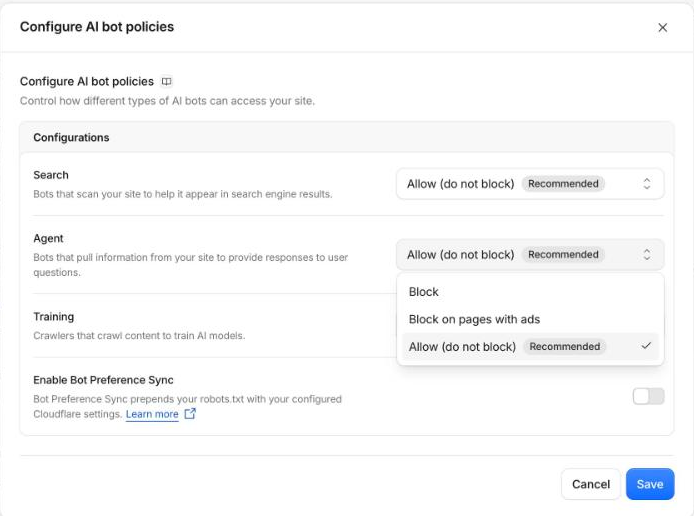Click the Training setting label
Image resolution: width=694 pixels, height=516 pixels.
pos(54,317)
